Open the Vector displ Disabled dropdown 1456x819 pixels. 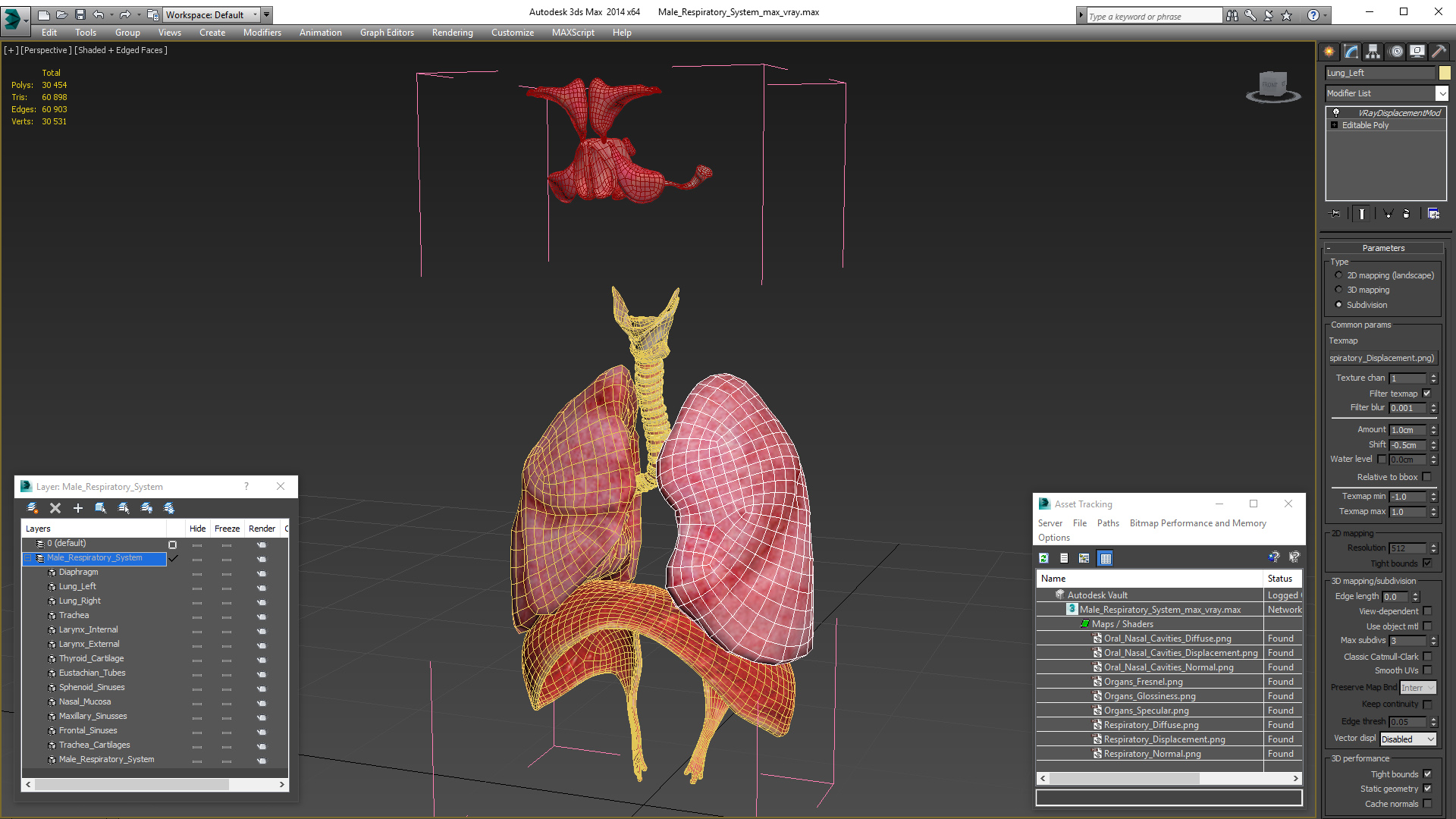[1408, 739]
